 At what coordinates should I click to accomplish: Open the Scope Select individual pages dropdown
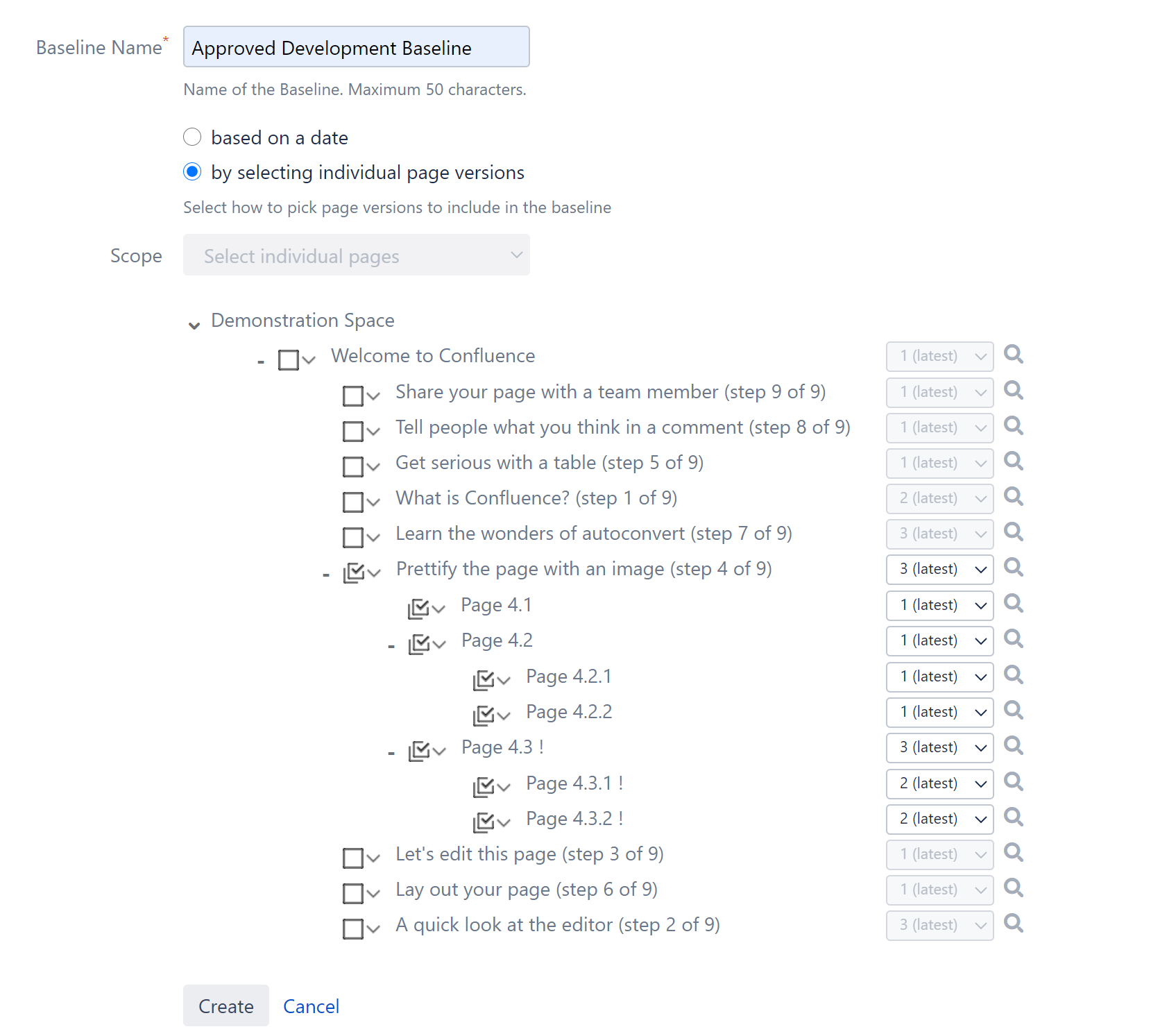pos(356,255)
